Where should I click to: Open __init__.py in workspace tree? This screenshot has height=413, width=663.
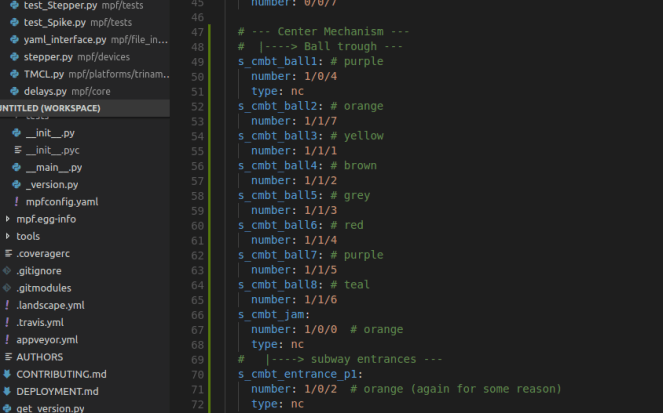tap(50, 133)
